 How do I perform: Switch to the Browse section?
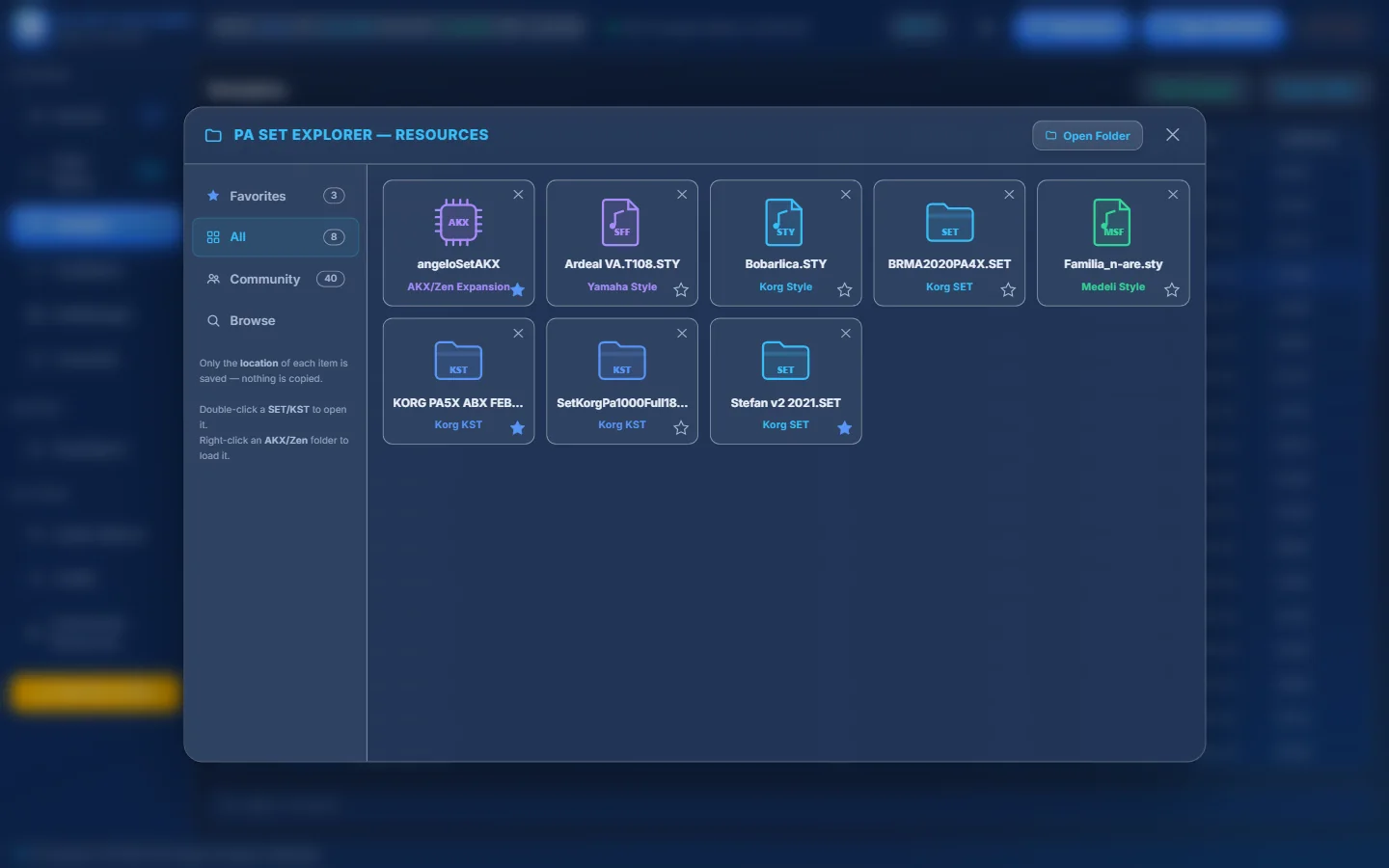[276, 320]
